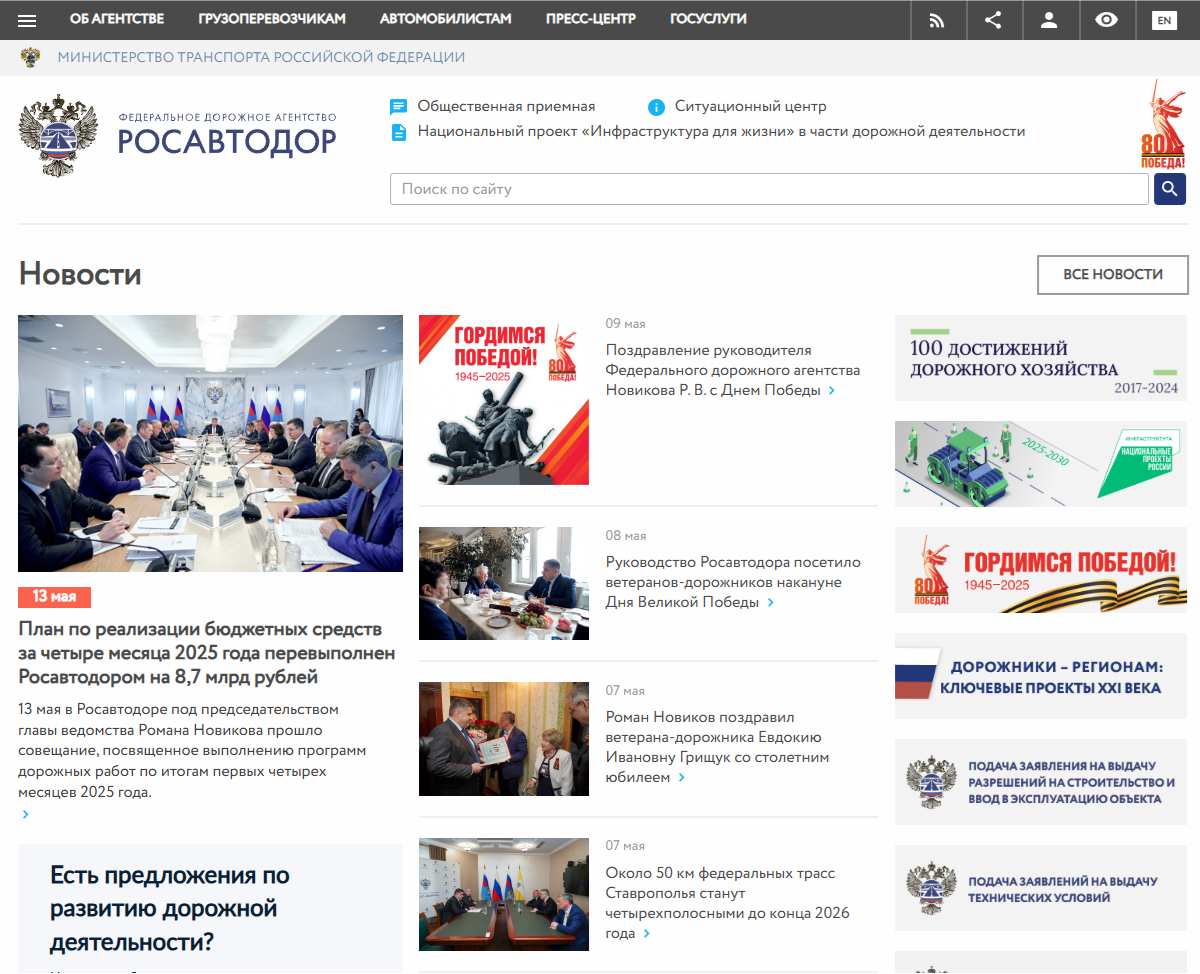Click the 80 Победа emblem in header
This screenshot has height=974, width=1200.
(x=1163, y=124)
